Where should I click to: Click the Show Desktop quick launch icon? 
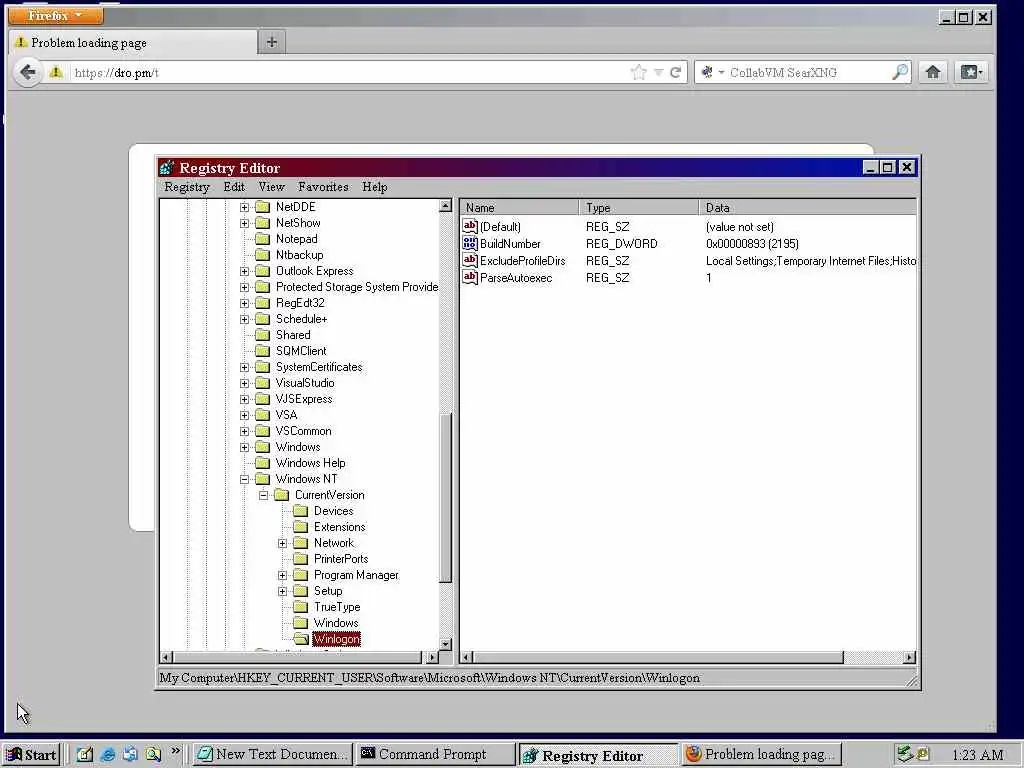[x=85, y=754]
